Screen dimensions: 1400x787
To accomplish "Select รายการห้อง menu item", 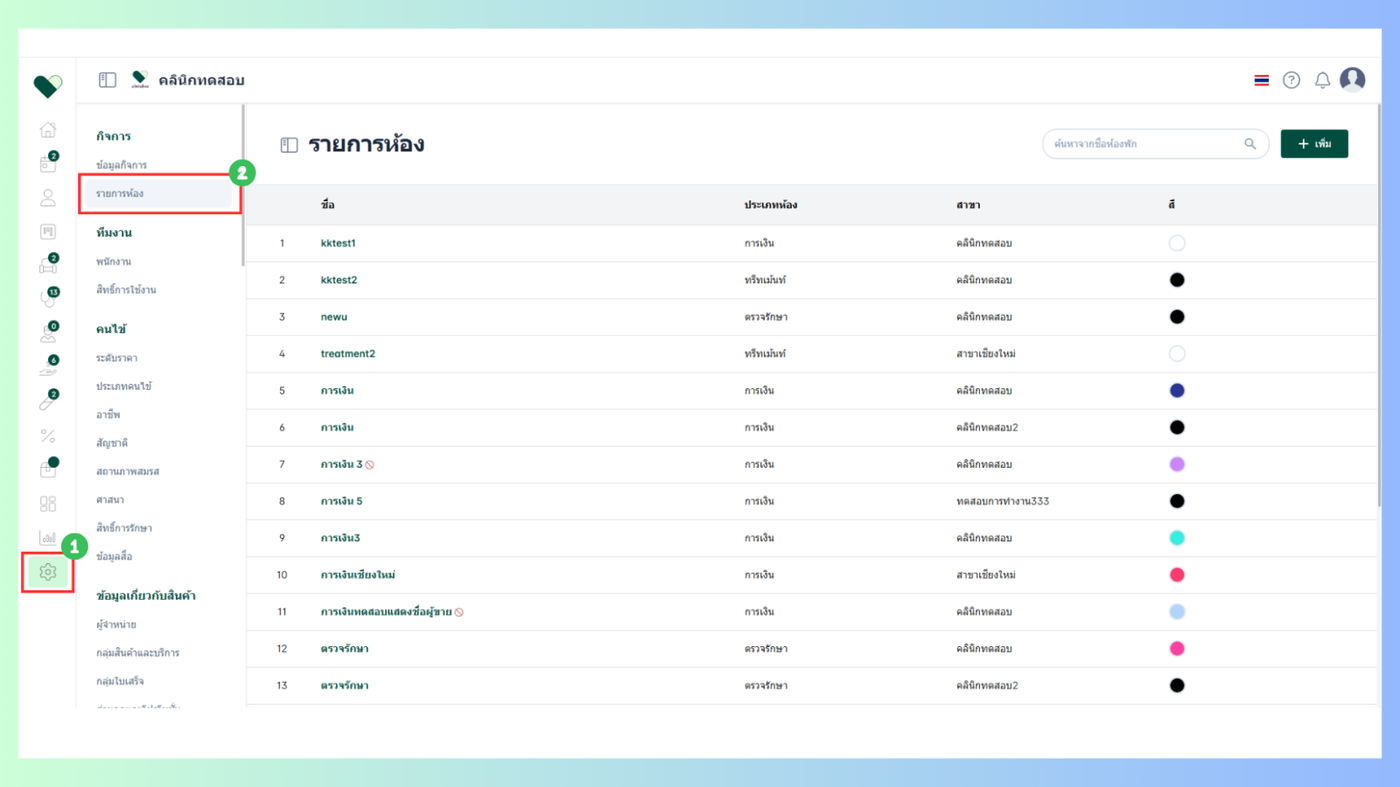I will coord(158,193).
